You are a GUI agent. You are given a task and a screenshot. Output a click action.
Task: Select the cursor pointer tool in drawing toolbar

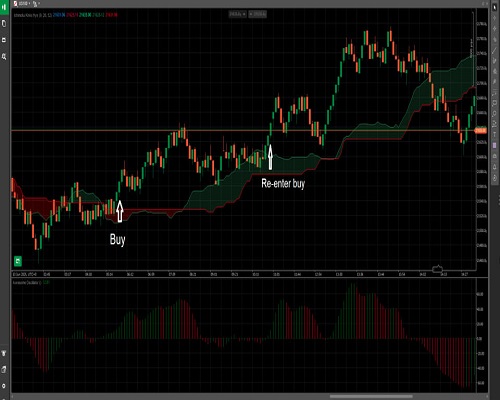pyautogui.click(x=494, y=7)
